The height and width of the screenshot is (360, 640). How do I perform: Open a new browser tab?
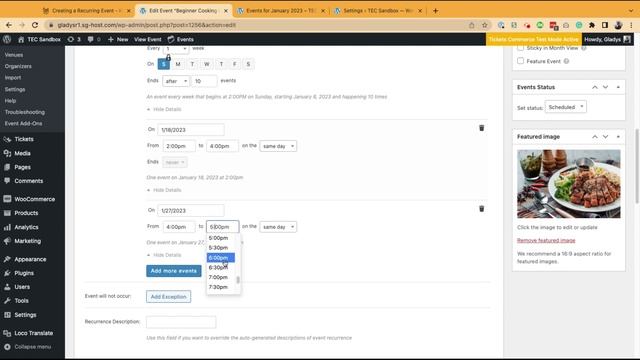pos(436,11)
